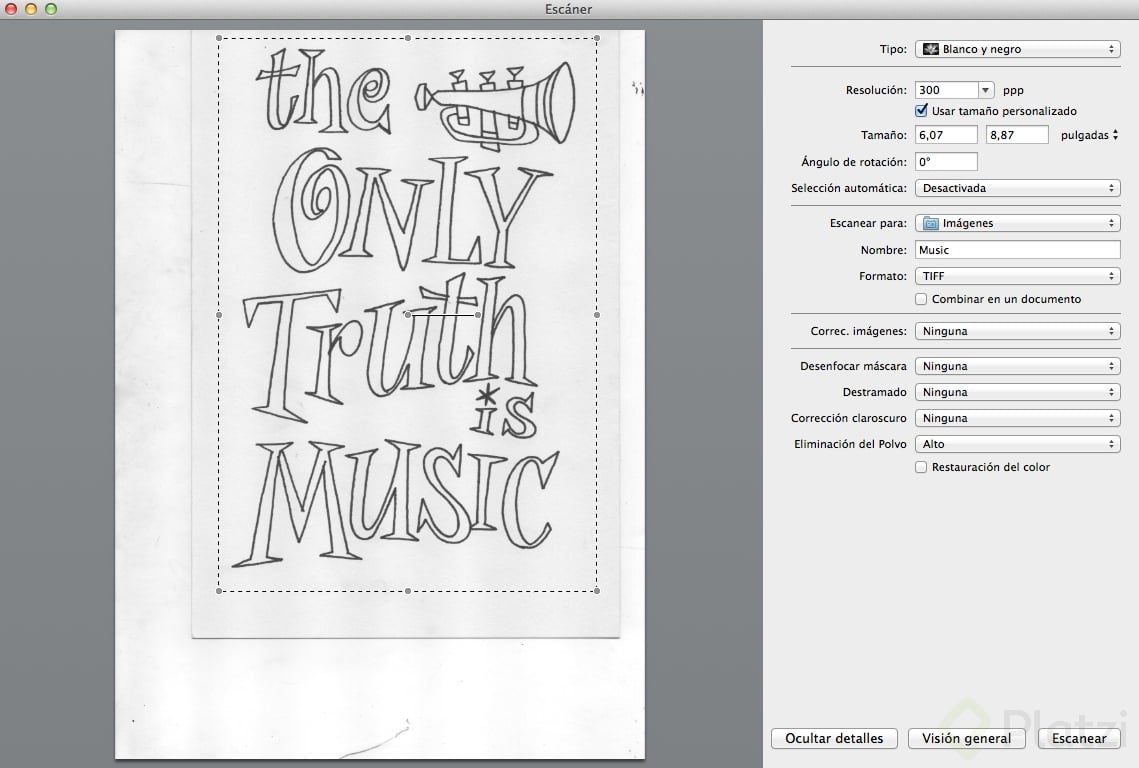Image resolution: width=1139 pixels, height=768 pixels.
Task: Click the left-middle selection handle
Action: 219,315
